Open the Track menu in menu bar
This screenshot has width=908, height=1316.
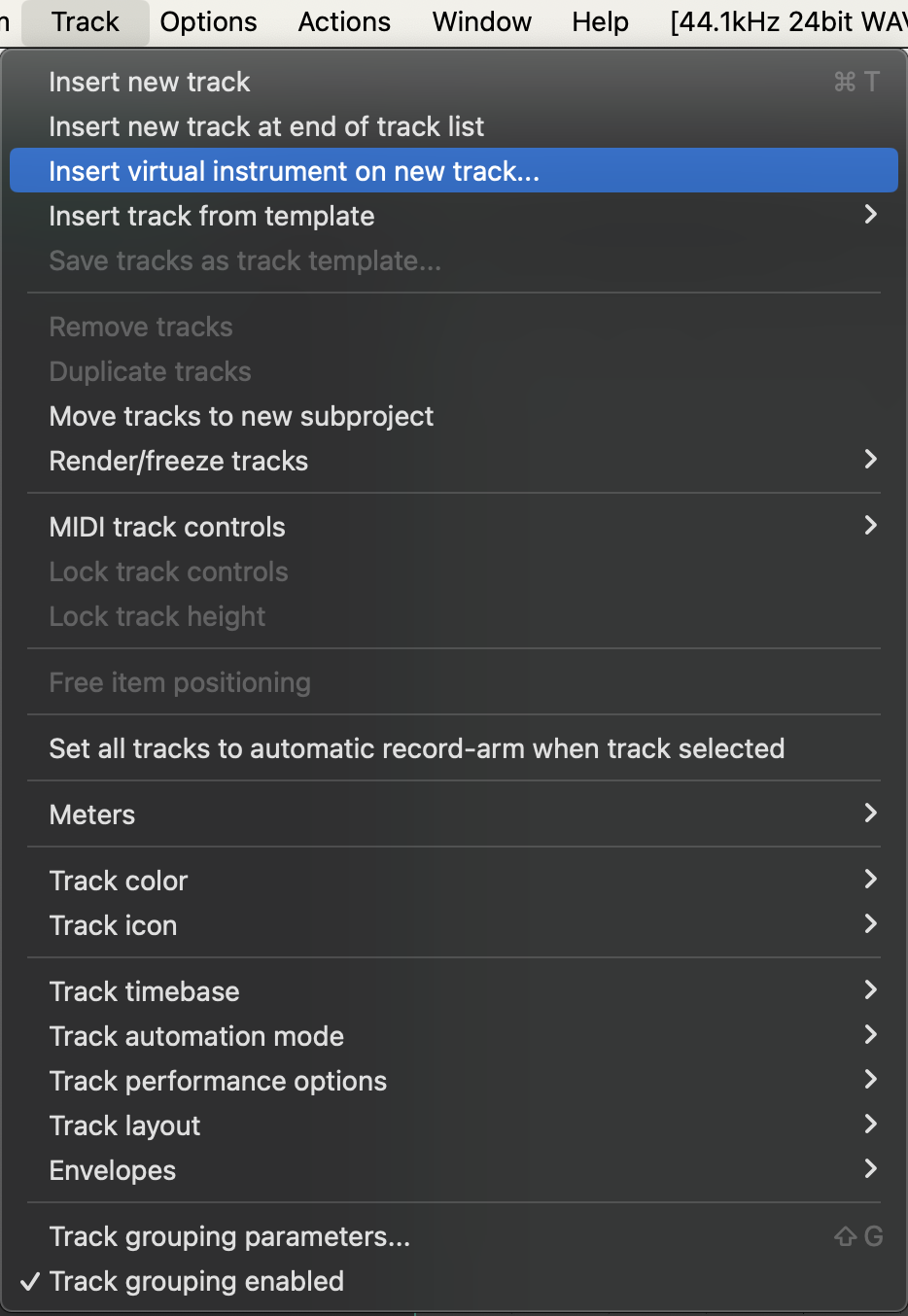click(x=85, y=21)
